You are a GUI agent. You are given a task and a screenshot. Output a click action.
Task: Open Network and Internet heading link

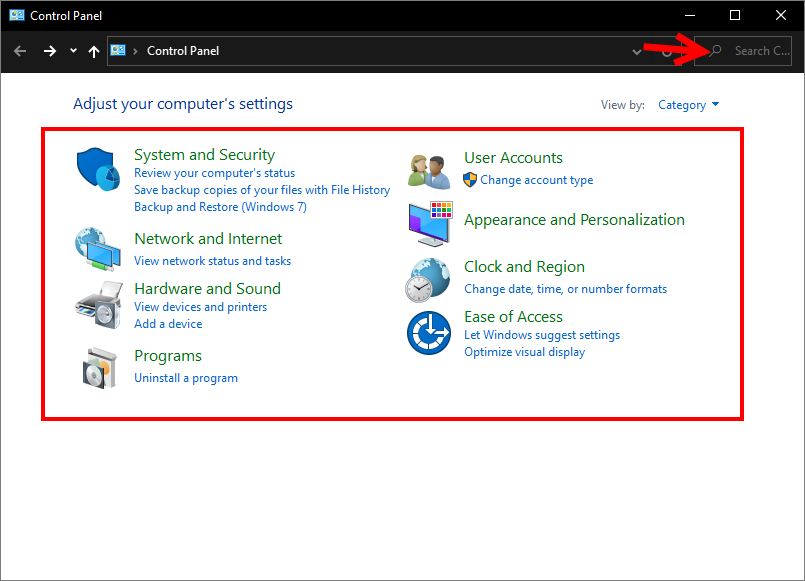tap(208, 239)
